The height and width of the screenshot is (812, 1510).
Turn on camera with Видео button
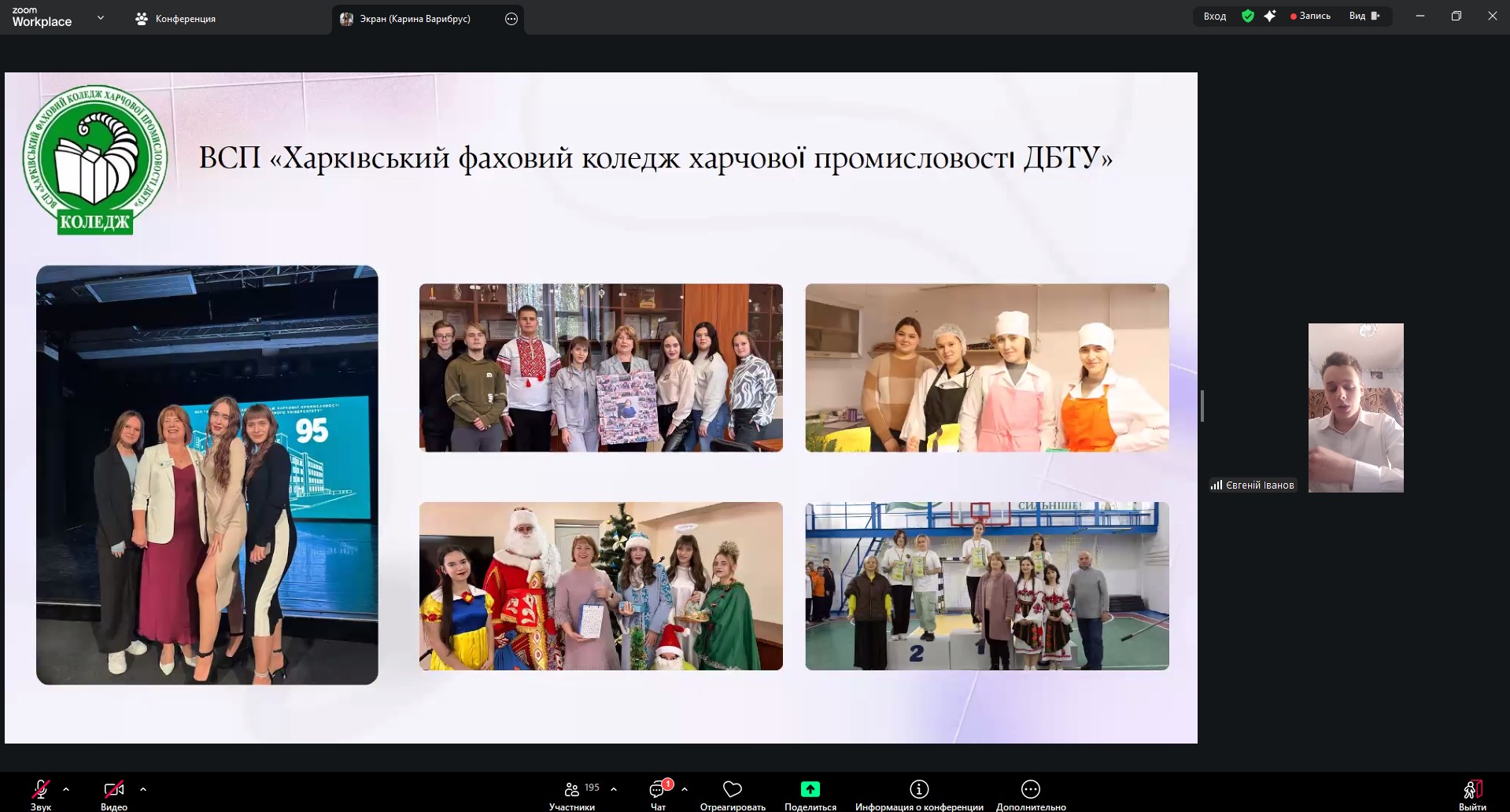click(x=113, y=789)
